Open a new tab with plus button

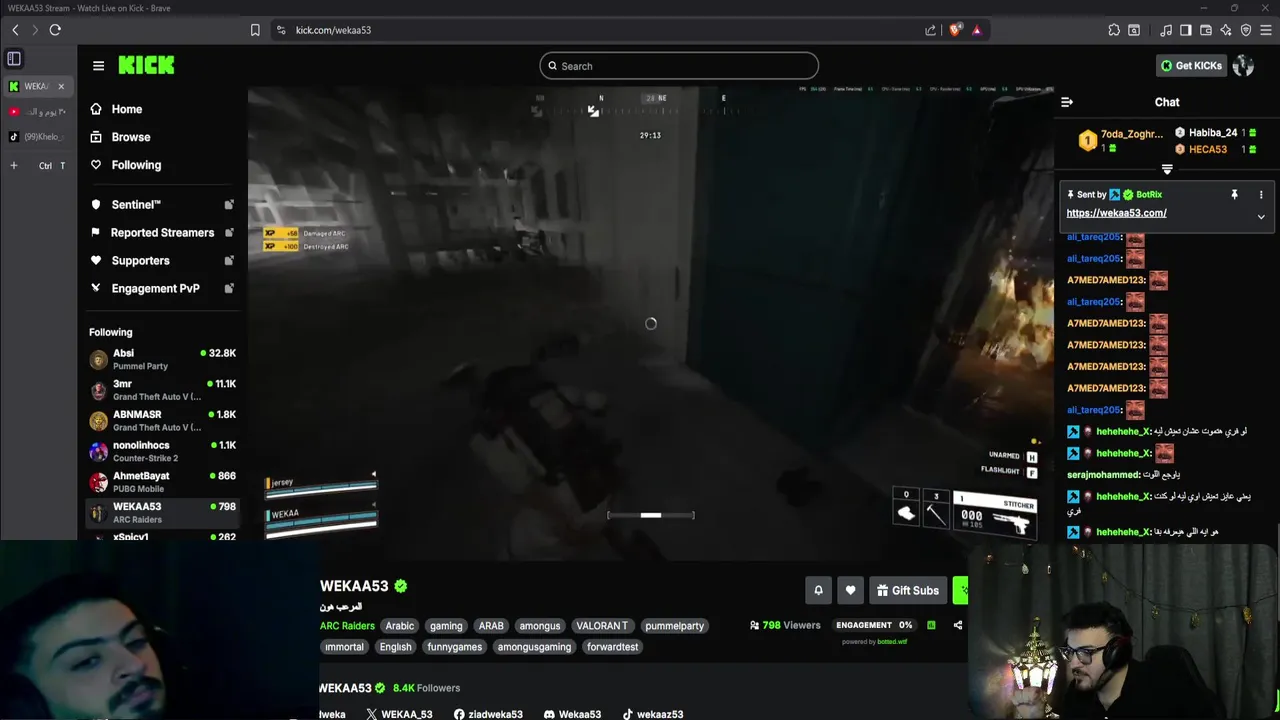pyautogui.click(x=14, y=165)
